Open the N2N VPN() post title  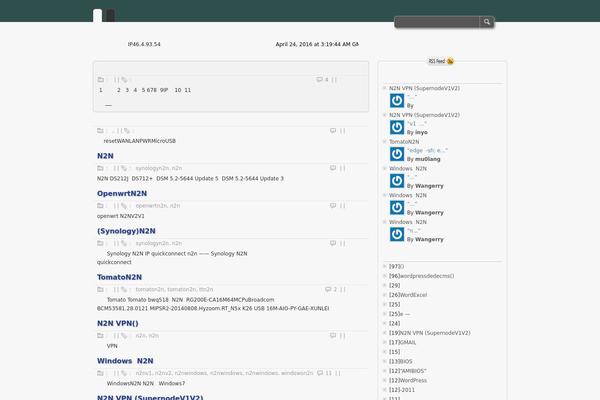117,323
